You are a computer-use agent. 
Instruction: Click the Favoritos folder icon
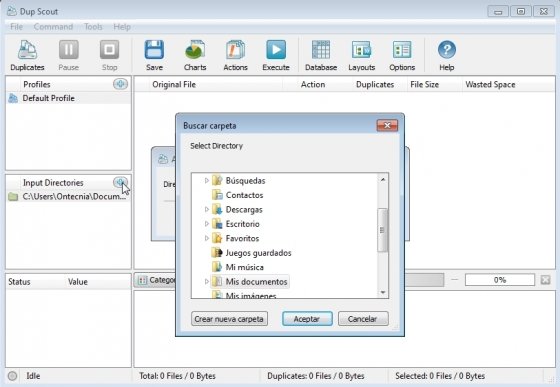point(217,238)
